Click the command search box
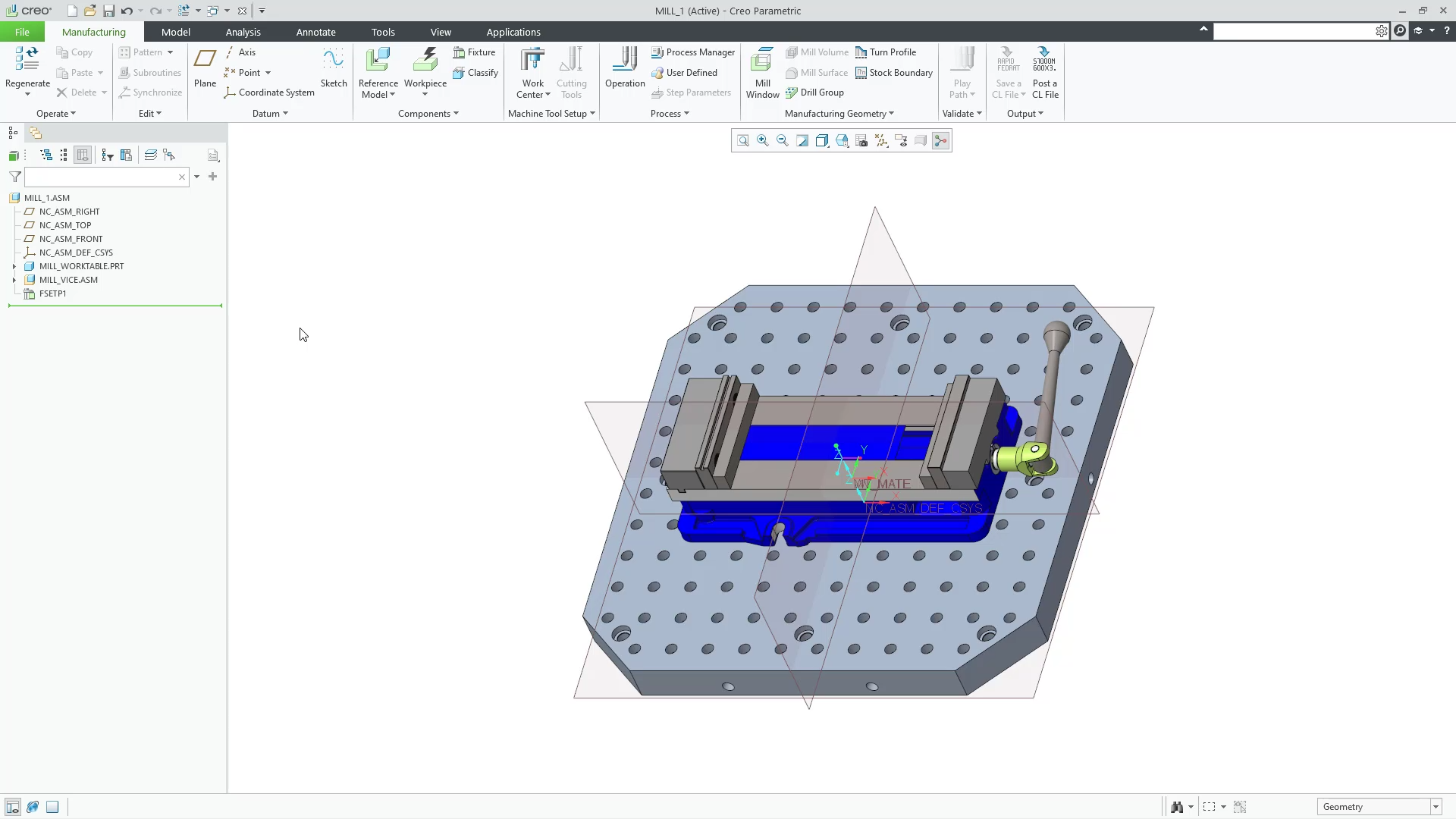1456x819 pixels. [1294, 31]
